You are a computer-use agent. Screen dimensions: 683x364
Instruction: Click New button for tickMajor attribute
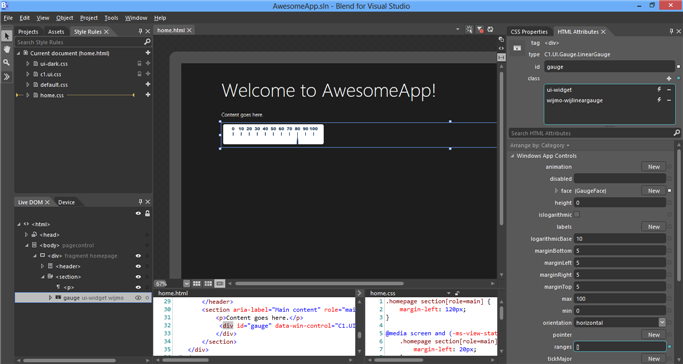click(x=653, y=359)
